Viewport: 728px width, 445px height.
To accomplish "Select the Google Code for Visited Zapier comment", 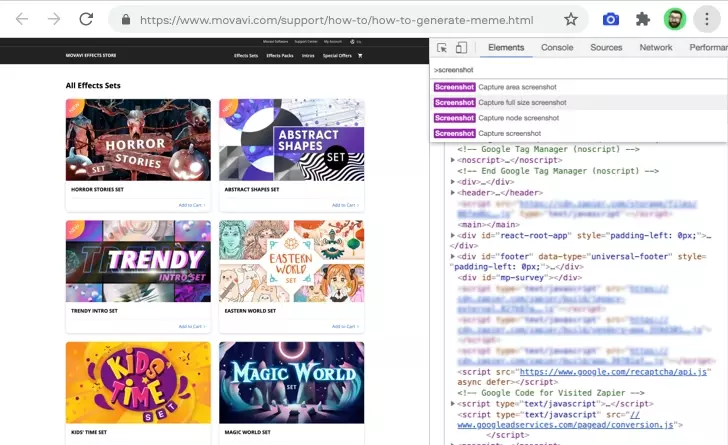I will pos(551,393).
